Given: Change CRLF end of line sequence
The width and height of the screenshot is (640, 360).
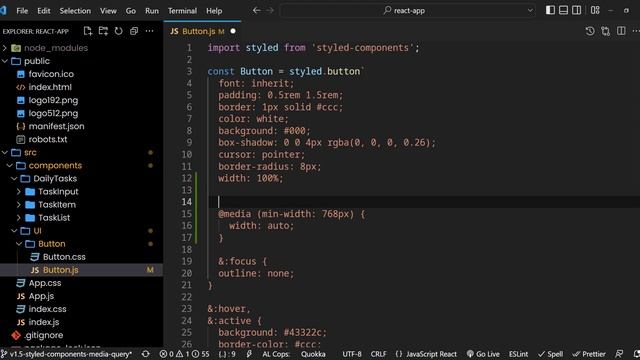Looking at the screenshot, I should (378, 354).
